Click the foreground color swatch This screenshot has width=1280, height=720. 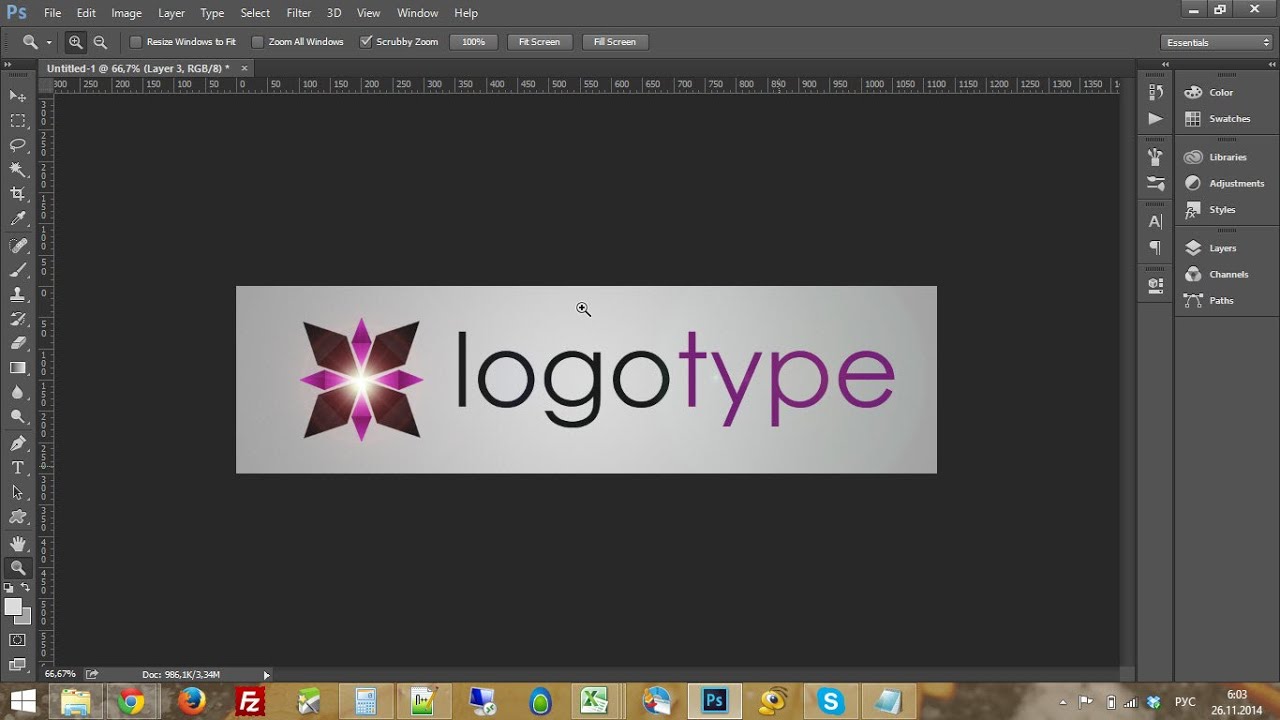(13, 607)
